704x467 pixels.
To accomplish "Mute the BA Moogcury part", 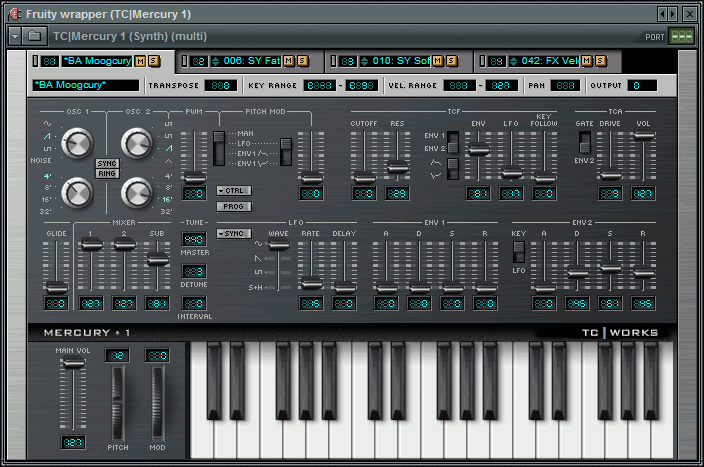I will click(x=140, y=62).
